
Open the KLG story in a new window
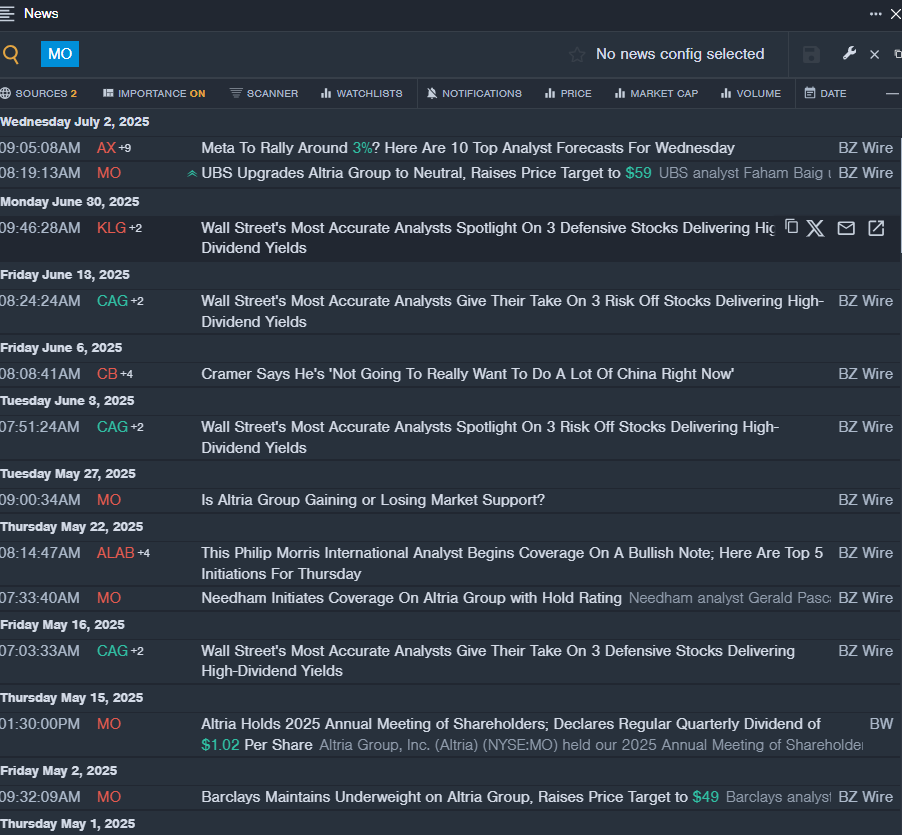pos(876,228)
